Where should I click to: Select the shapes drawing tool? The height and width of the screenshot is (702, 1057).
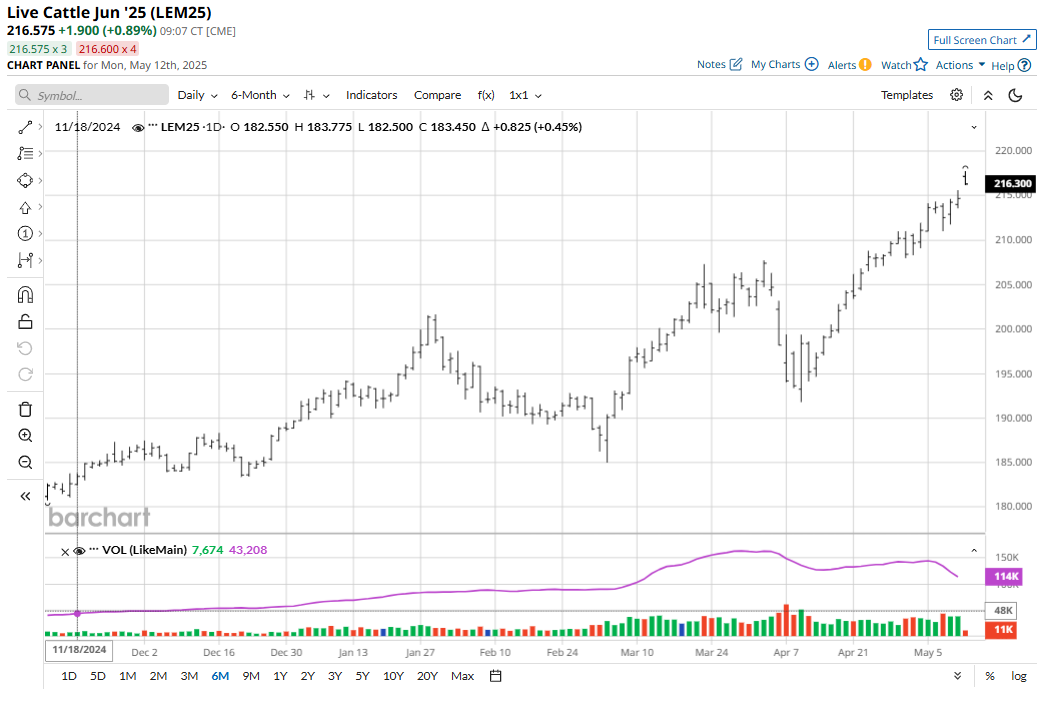pos(25,181)
